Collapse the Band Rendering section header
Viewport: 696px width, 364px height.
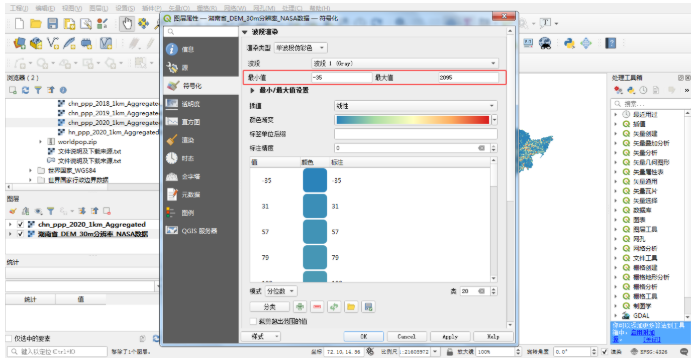coord(245,32)
